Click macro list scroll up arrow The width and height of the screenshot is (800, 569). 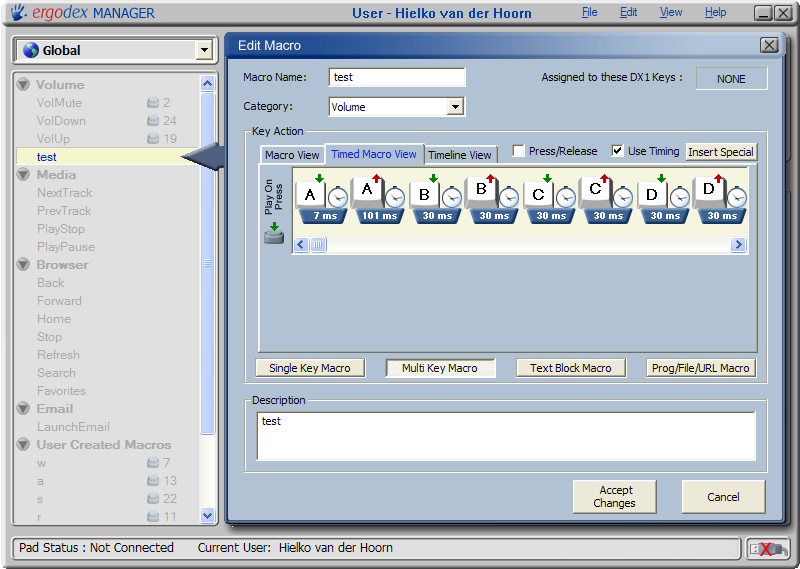point(207,83)
